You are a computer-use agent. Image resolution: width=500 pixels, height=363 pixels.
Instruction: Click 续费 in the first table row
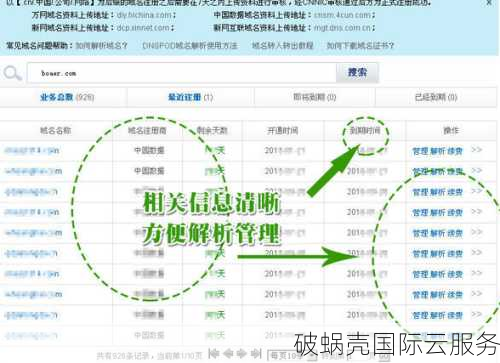pyautogui.click(x=455, y=151)
